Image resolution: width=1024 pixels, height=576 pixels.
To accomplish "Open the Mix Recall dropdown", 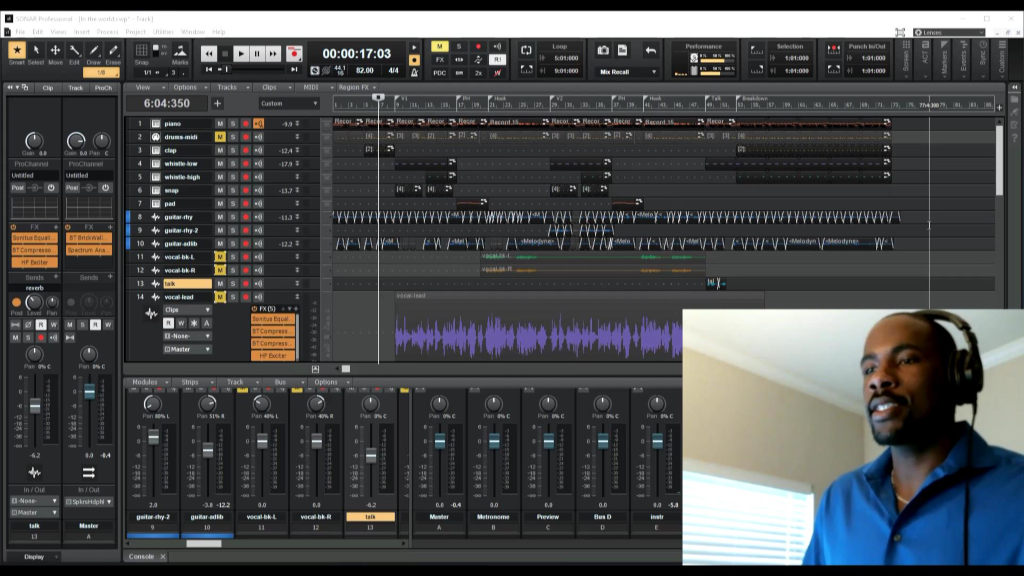I will point(628,72).
